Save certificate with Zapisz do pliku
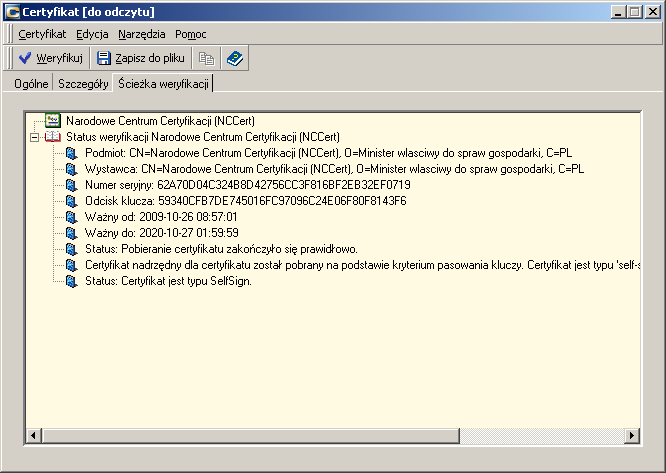666x473 pixels. point(141,58)
